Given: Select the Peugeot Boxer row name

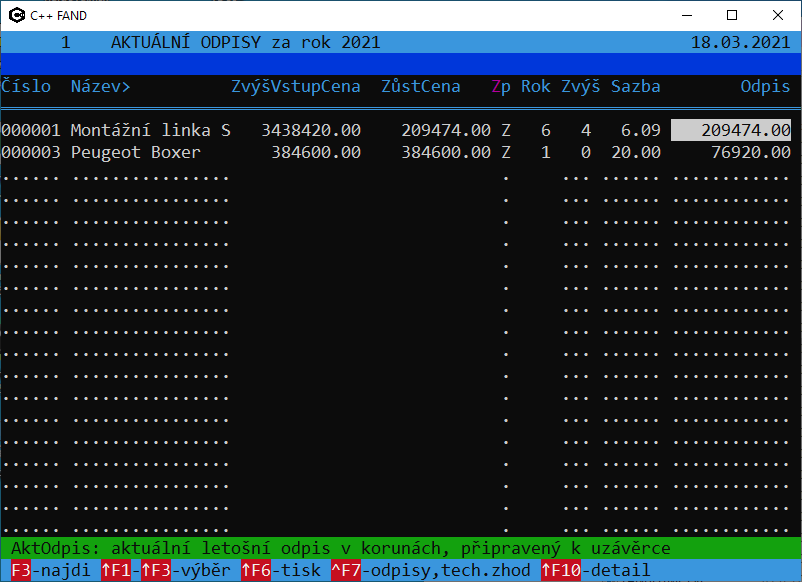Looking at the screenshot, I should (x=135, y=153).
